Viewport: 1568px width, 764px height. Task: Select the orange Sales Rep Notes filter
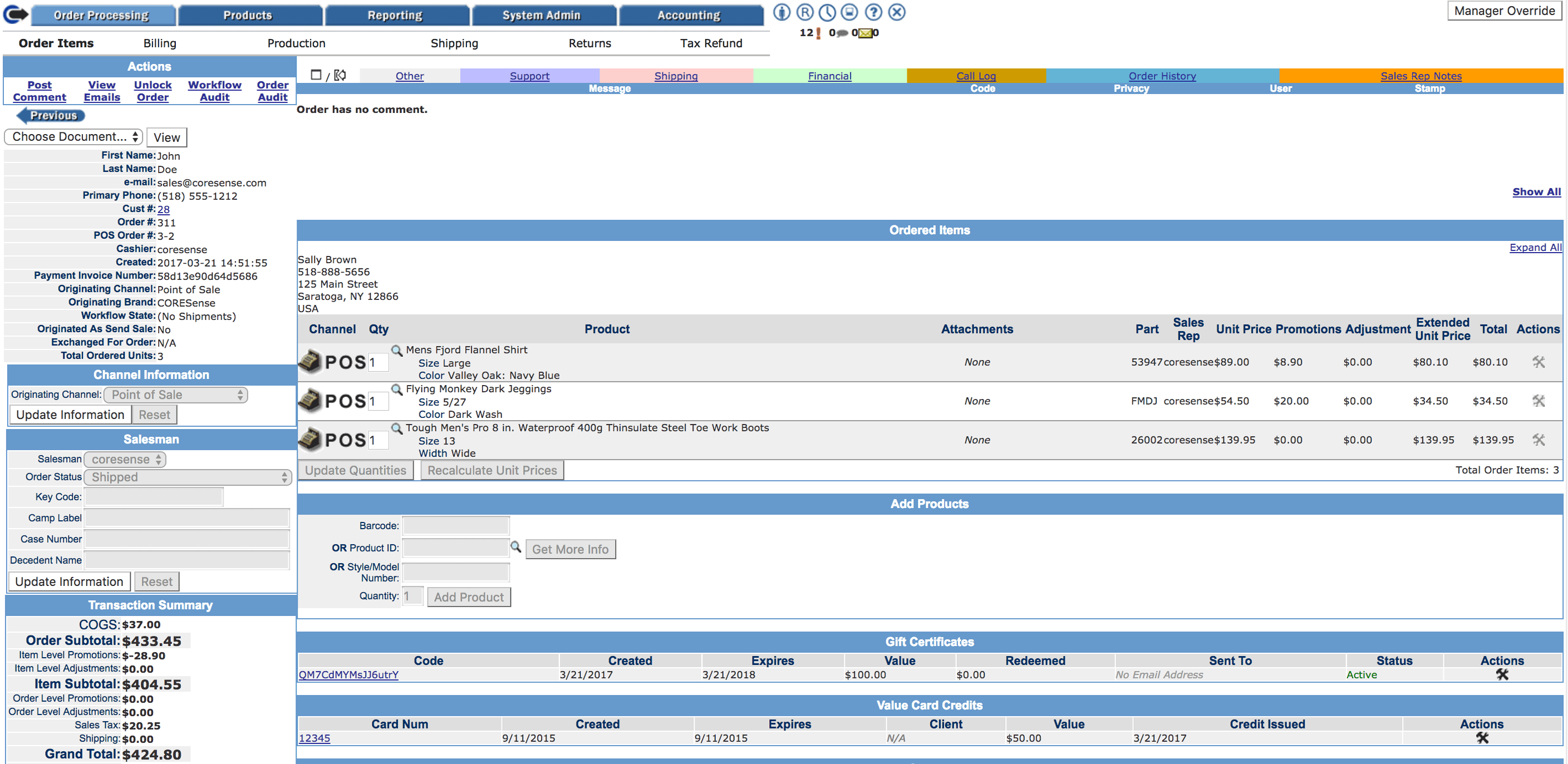coord(1420,76)
